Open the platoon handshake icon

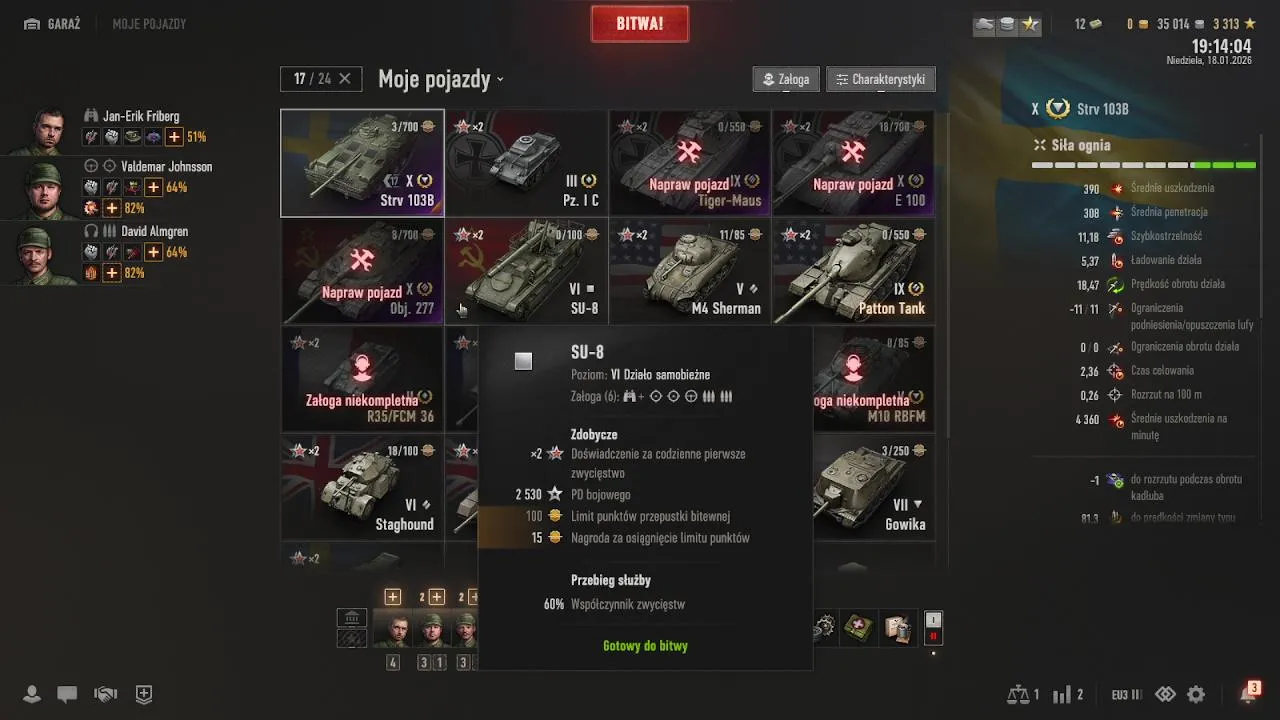[105, 694]
